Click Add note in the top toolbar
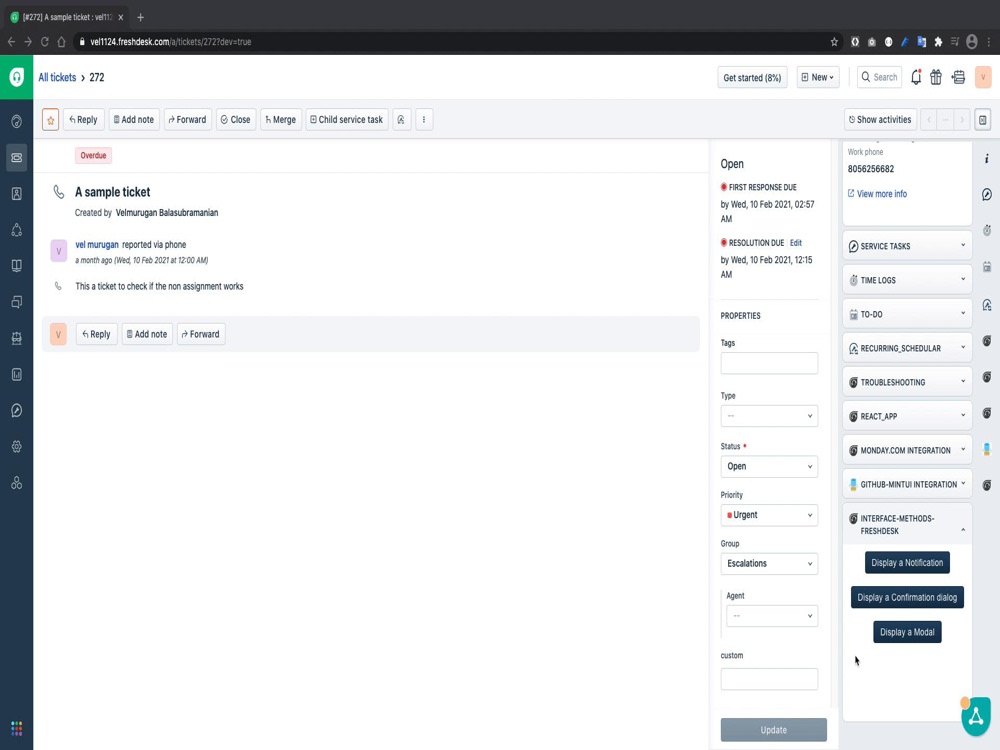The image size is (1000, 750). (134, 120)
